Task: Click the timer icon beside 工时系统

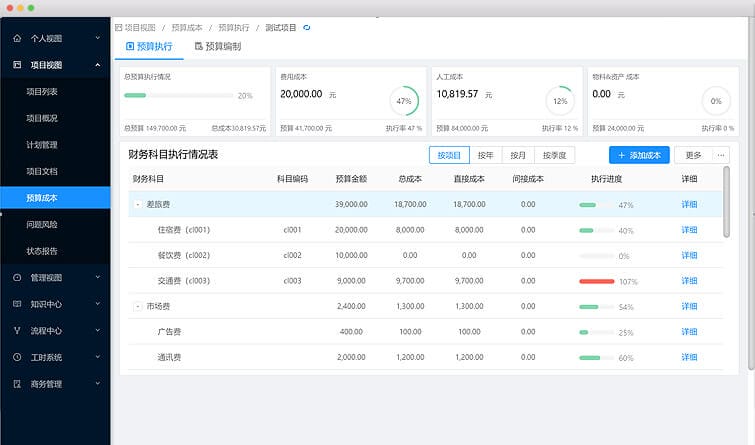Action: point(17,357)
